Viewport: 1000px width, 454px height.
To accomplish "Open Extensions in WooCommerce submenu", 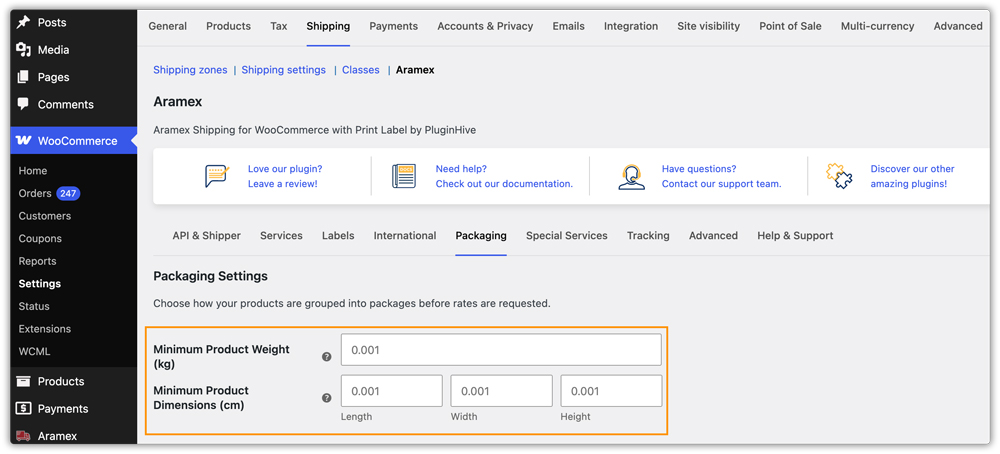I will 45,329.
